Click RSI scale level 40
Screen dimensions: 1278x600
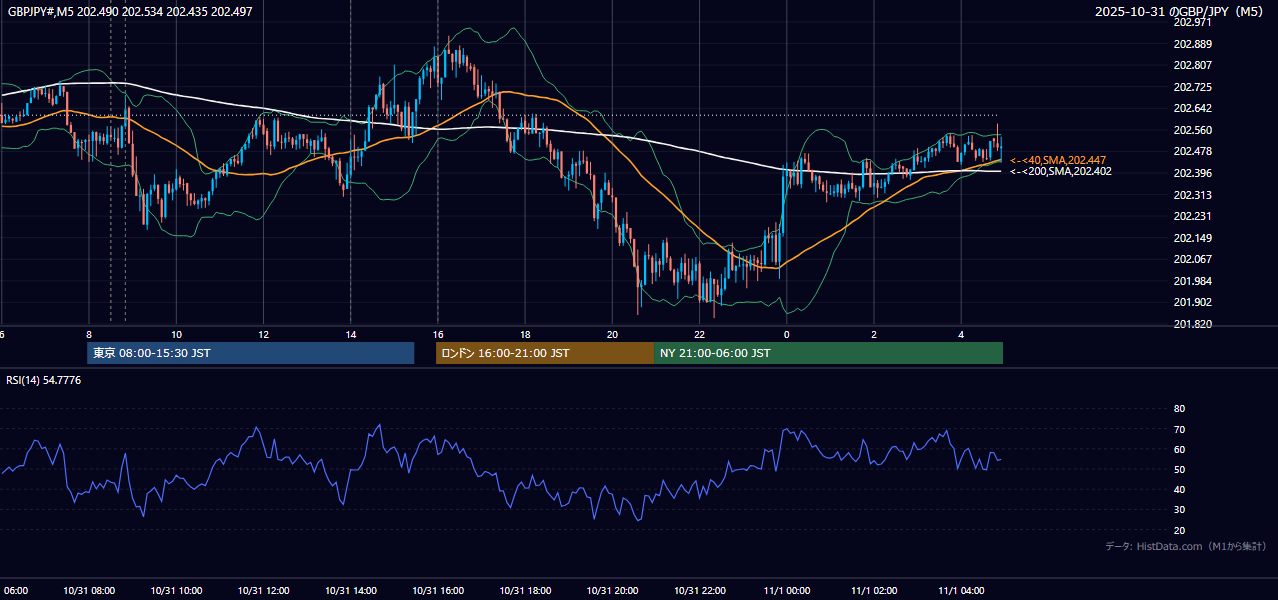[x=1179, y=489]
